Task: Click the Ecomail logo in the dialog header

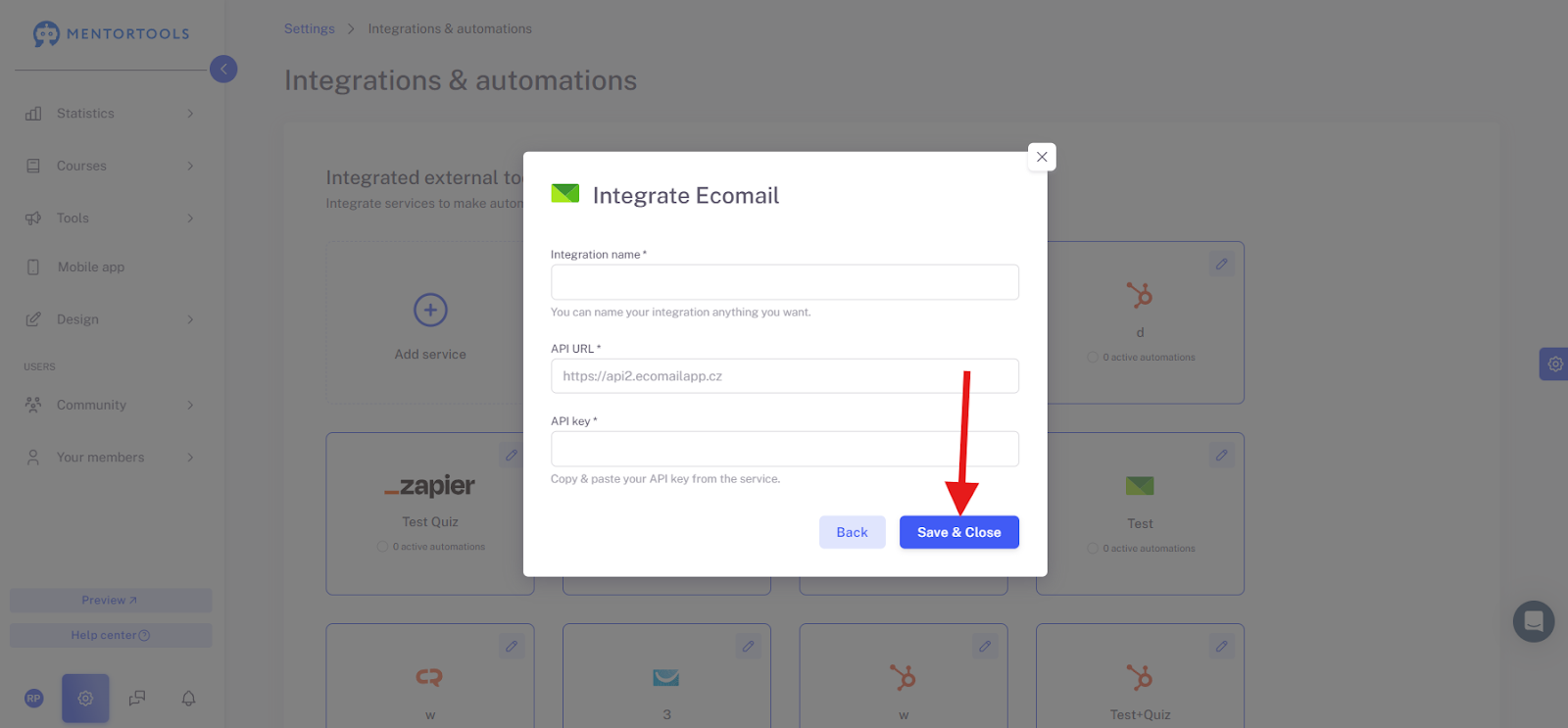Action: click(565, 194)
